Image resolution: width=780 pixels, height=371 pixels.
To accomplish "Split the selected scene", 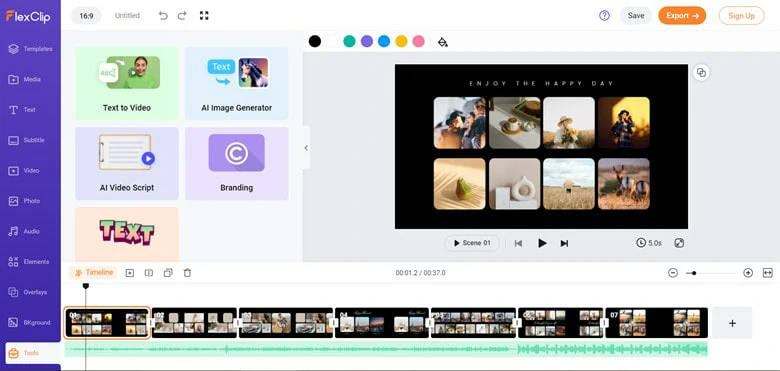I will [x=149, y=273].
